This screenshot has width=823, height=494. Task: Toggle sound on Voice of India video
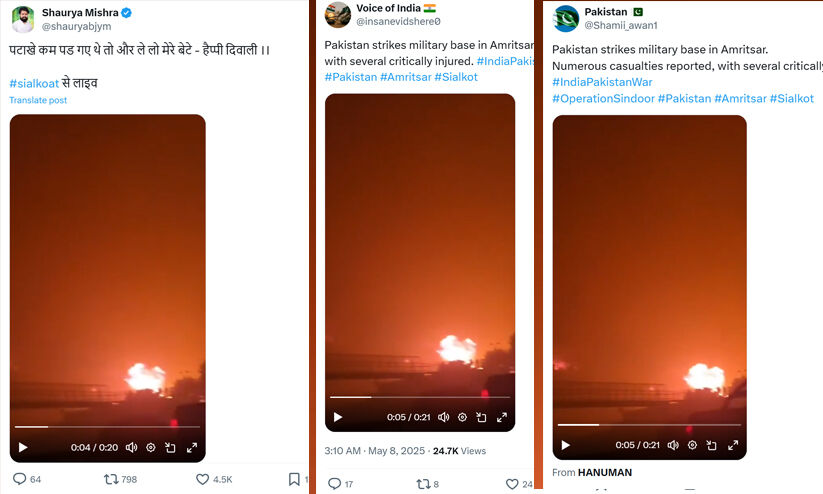coord(443,417)
